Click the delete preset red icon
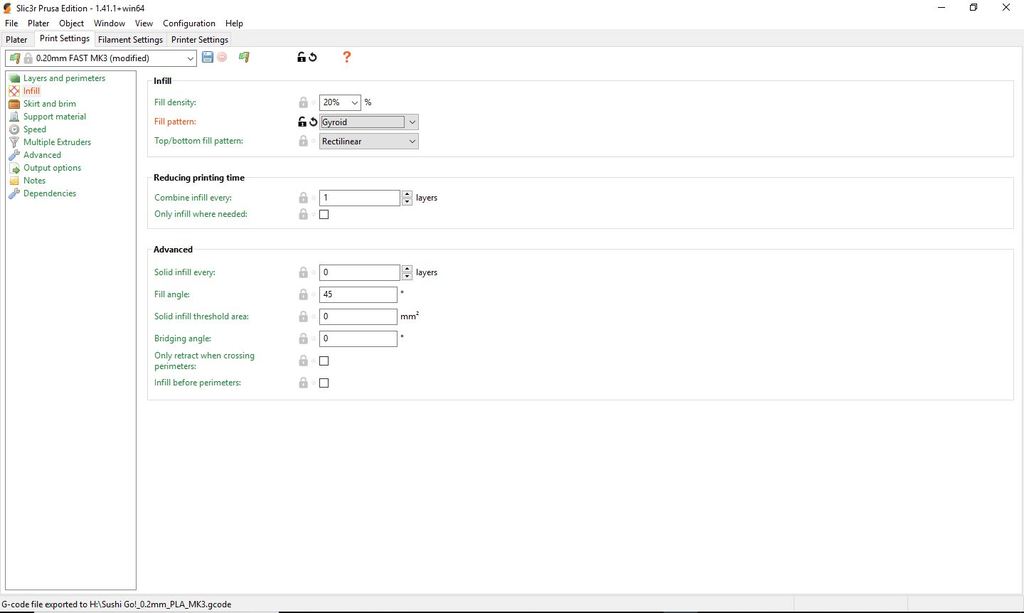The height and width of the screenshot is (613, 1024). (222, 57)
